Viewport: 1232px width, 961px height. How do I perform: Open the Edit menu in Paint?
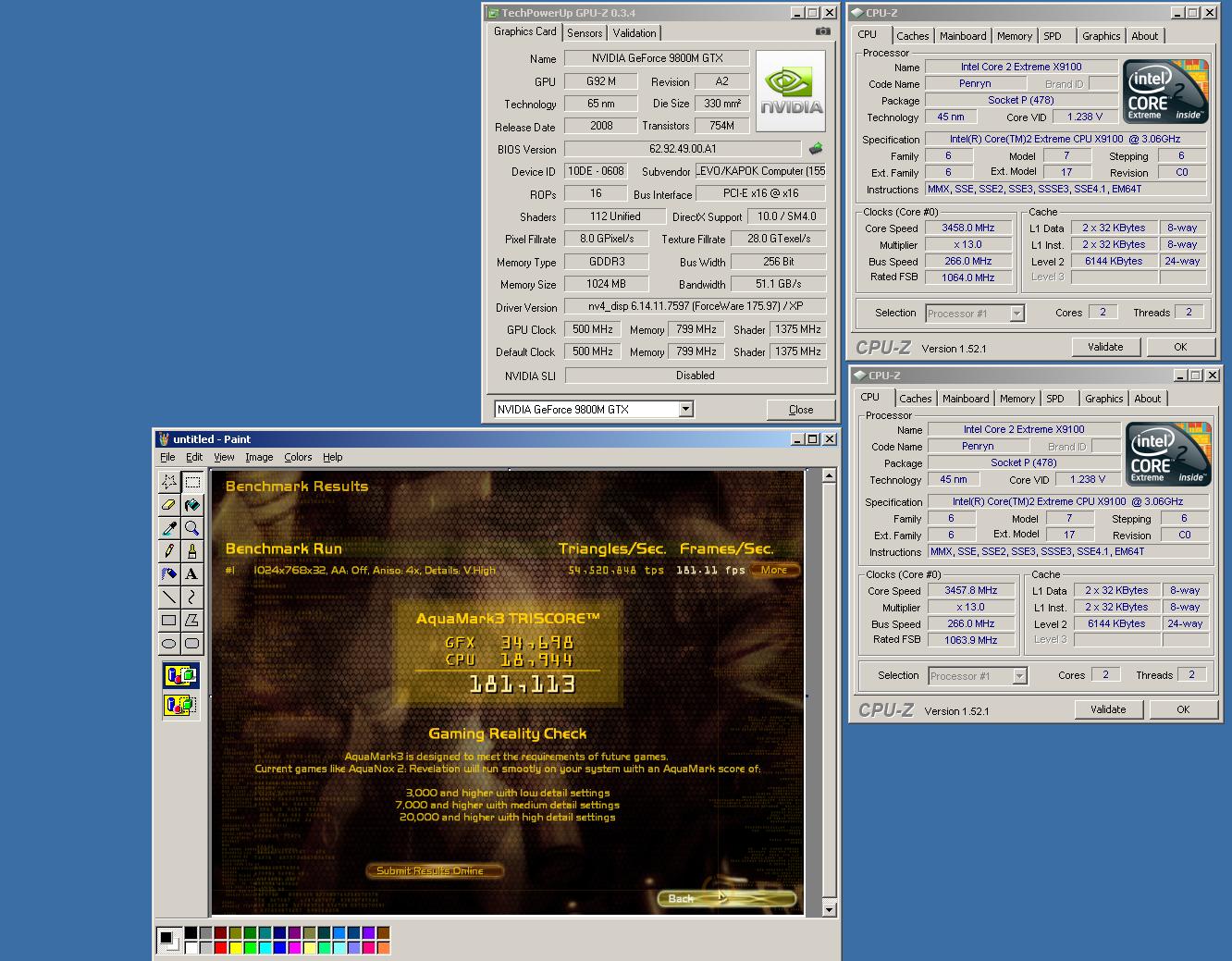pyautogui.click(x=194, y=457)
